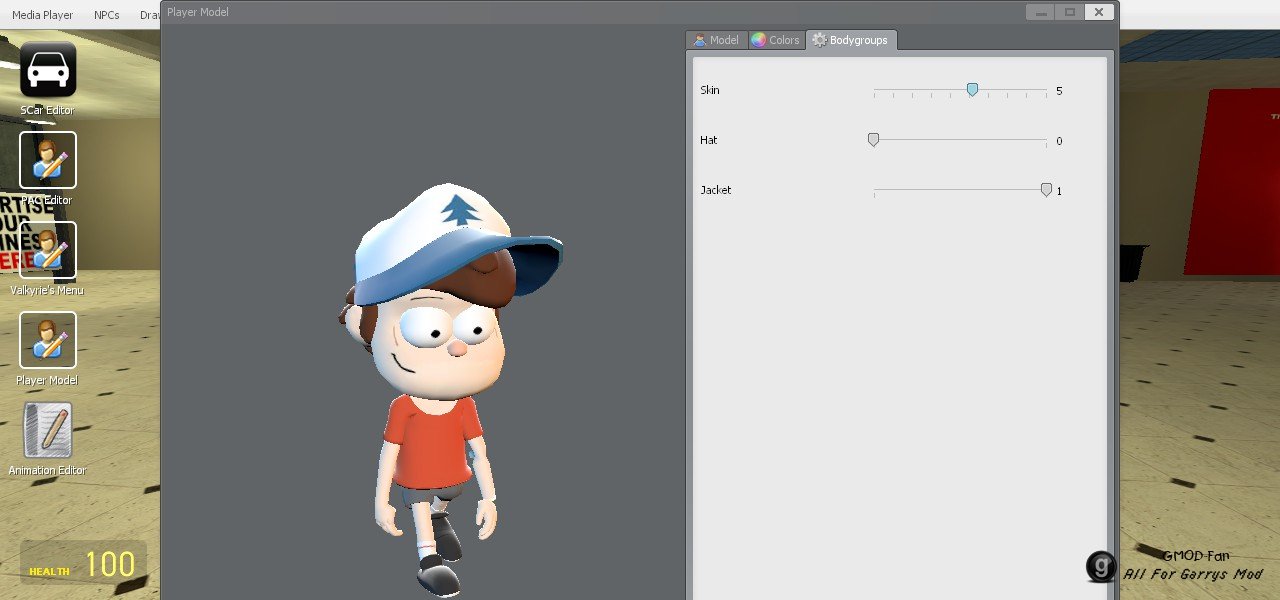This screenshot has height=600, width=1280.
Task: Click the Skin slider handle
Action: click(972, 90)
